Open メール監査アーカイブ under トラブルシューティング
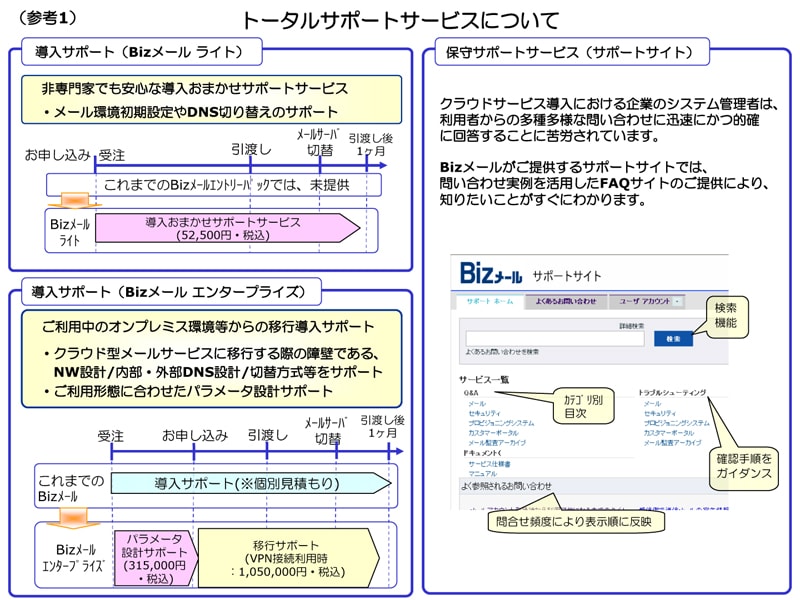The width and height of the screenshot is (800, 600). pyautogui.click(x=672, y=442)
